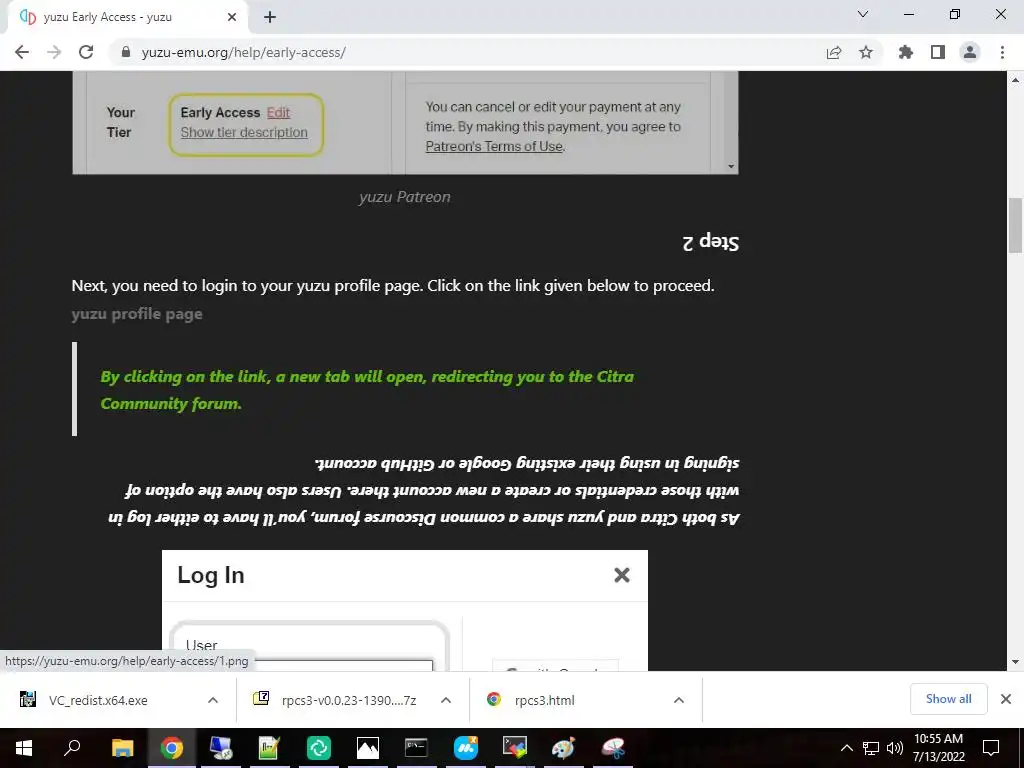Screen dimensions: 1024x768
Task: Open Patreon's Terms of Use link
Action: (494, 146)
